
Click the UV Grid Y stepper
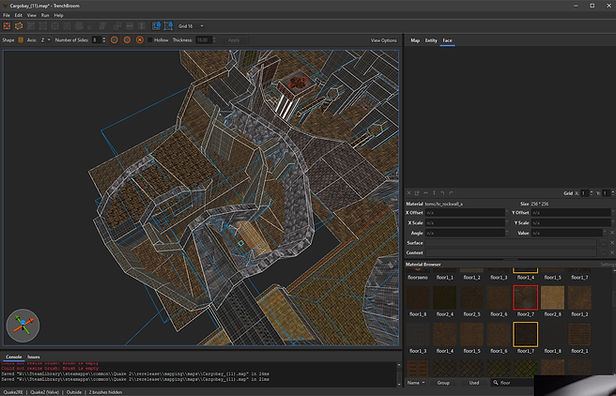613,193
